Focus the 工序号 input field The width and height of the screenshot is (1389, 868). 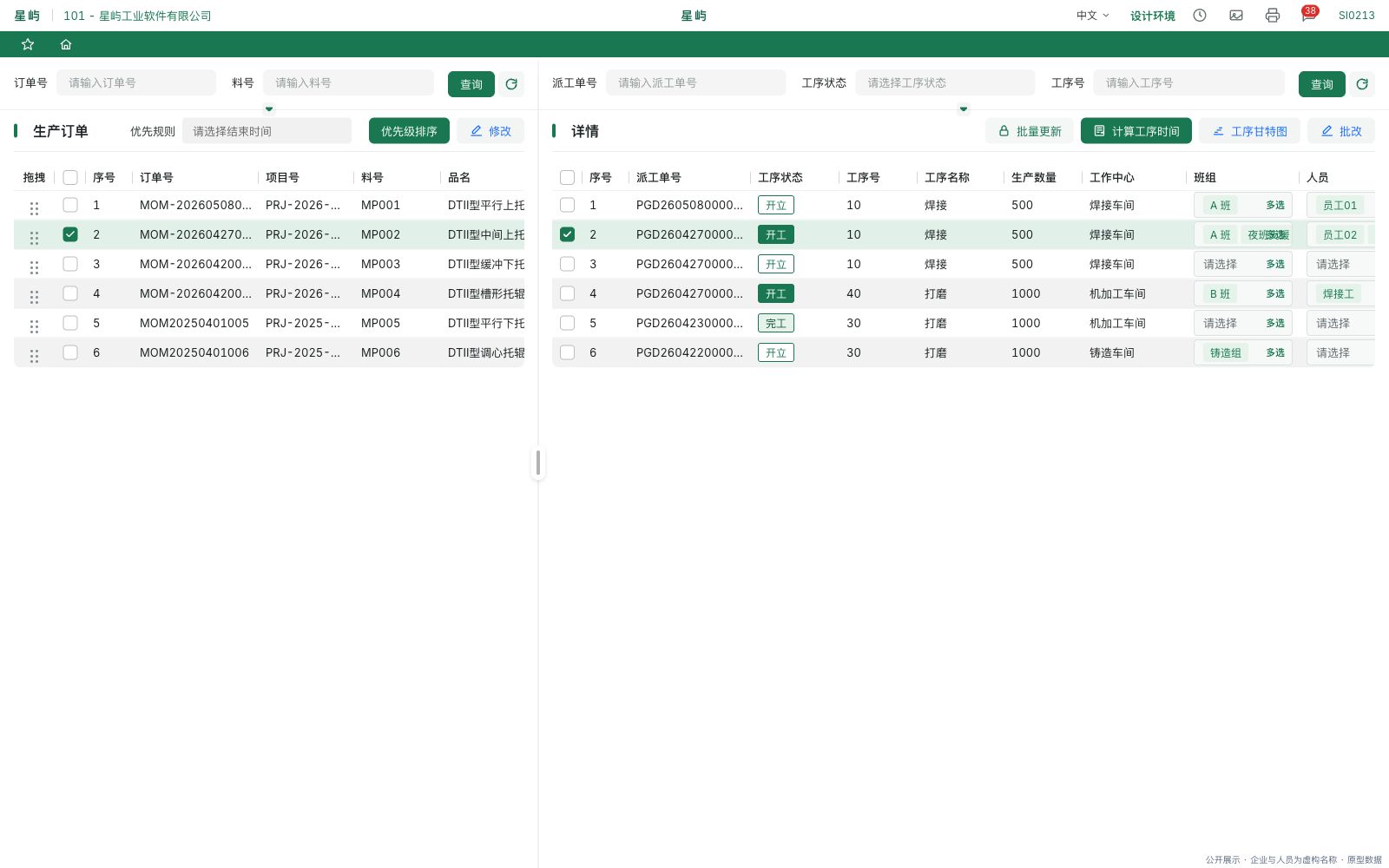click(x=1188, y=82)
